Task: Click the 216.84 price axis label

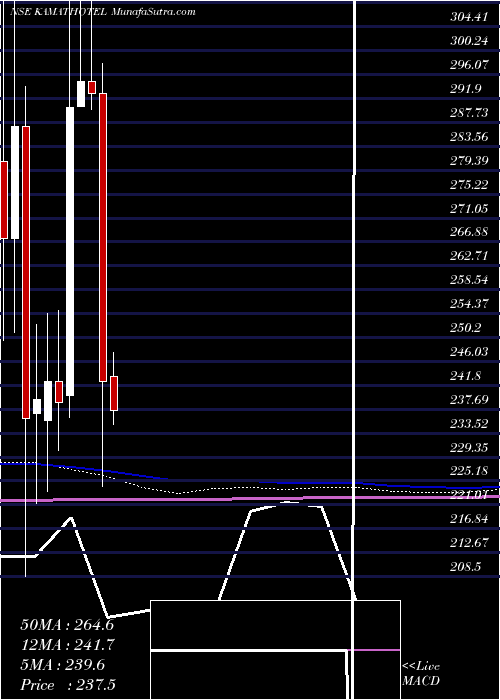Action: click(469, 519)
